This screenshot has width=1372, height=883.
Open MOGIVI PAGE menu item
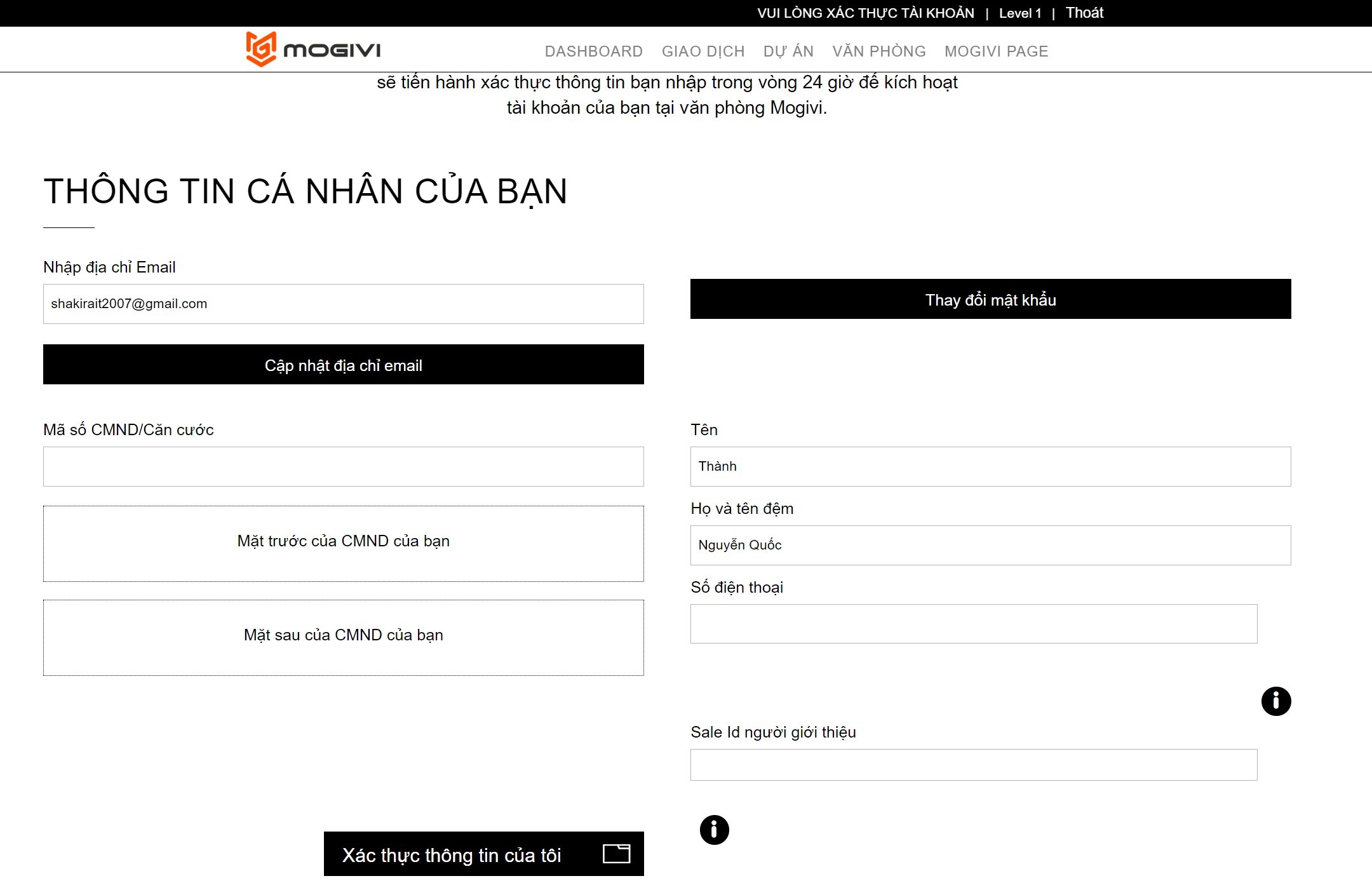995,51
